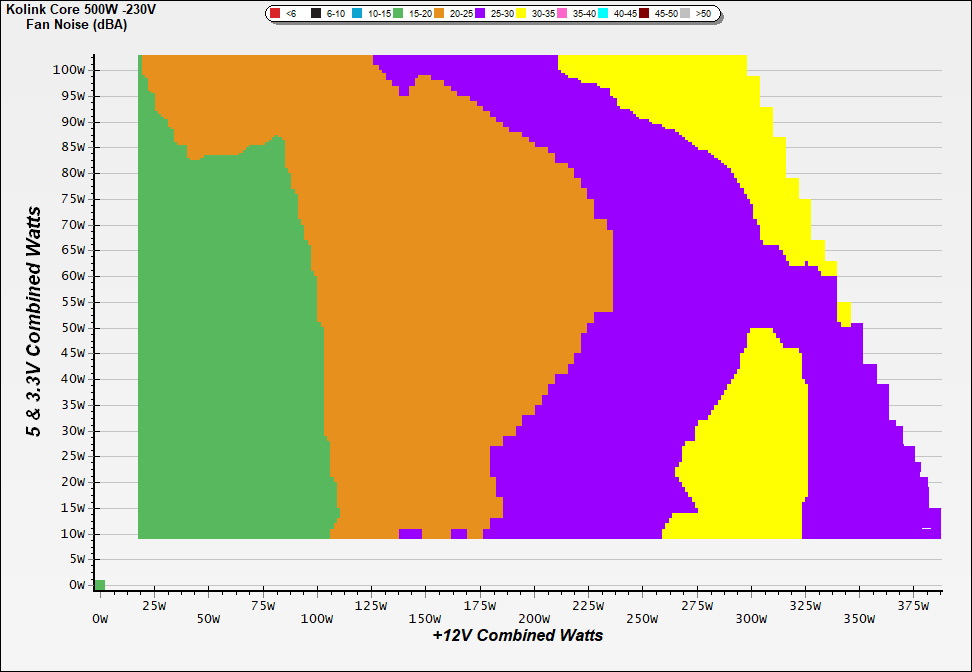Click the green 15-20 legend swatch
This screenshot has height=672, width=972.
click(398, 14)
